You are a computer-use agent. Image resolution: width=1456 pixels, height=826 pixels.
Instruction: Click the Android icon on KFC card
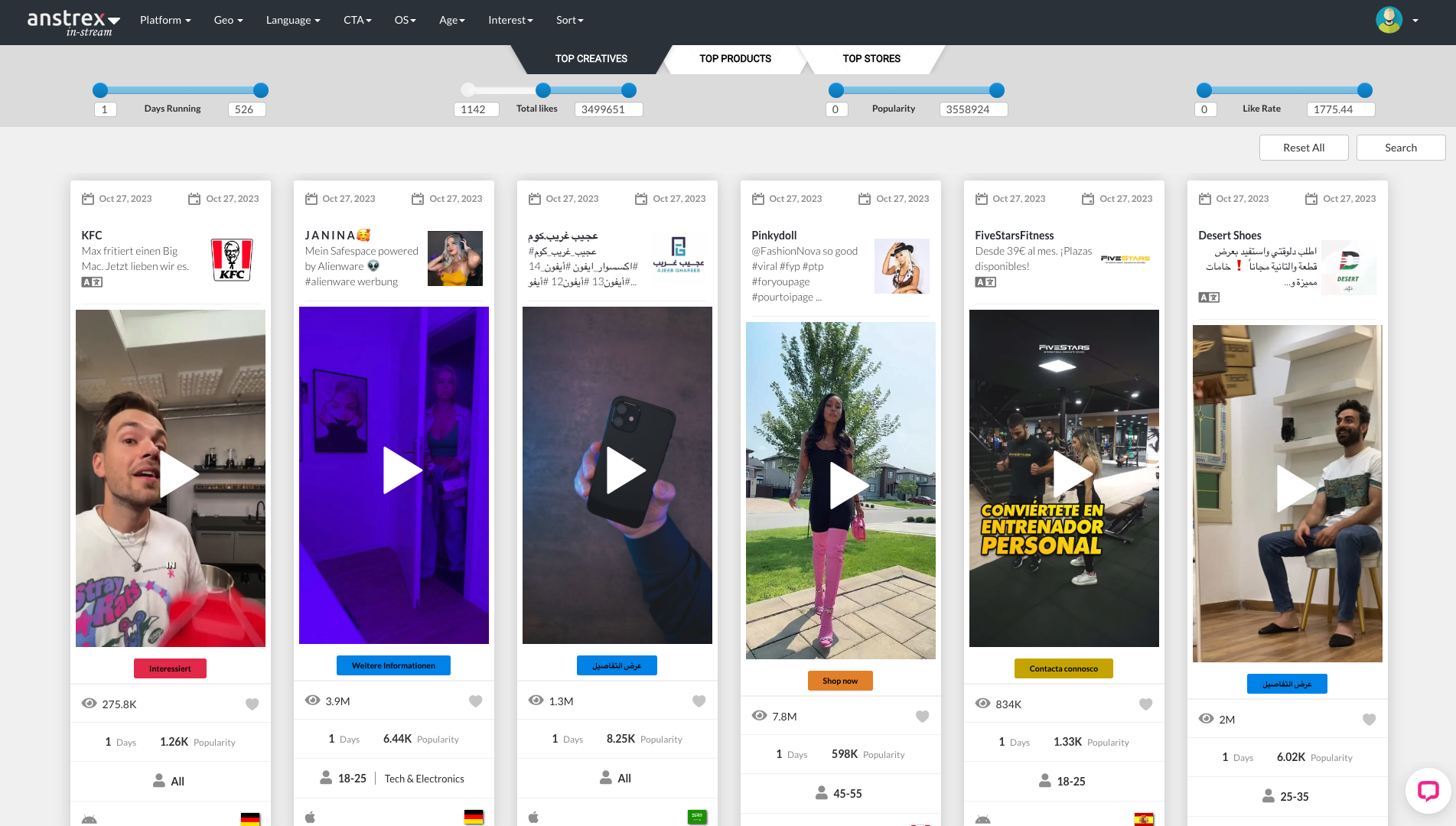pyautogui.click(x=90, y=820)
